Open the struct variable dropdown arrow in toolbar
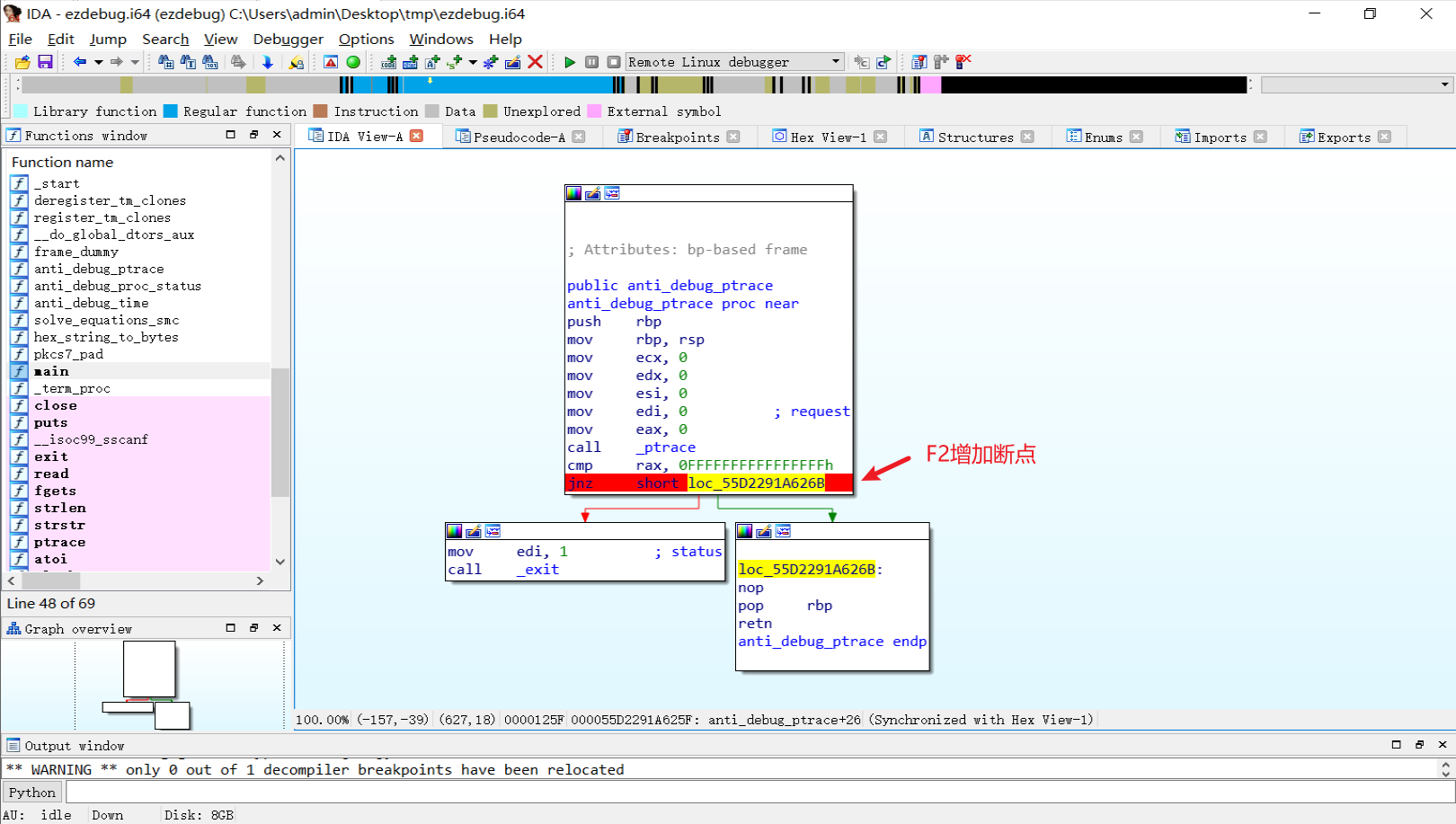This screenshot has width=1456, height=824. (473, 62)
